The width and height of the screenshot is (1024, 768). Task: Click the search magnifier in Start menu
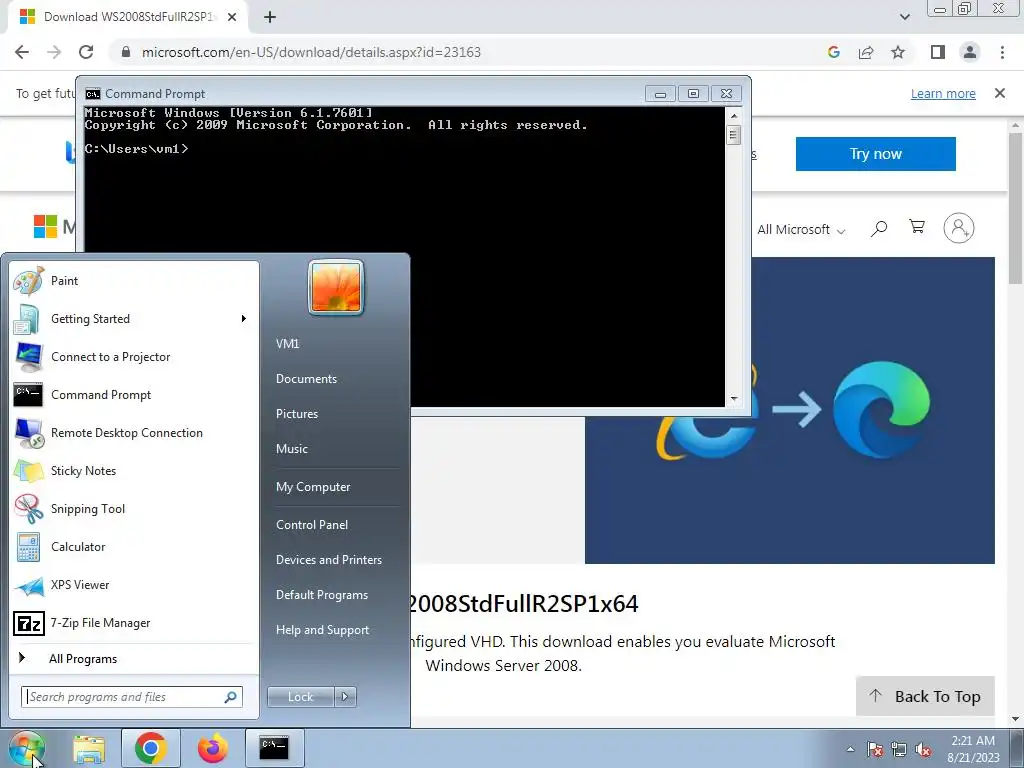(231, 697)
